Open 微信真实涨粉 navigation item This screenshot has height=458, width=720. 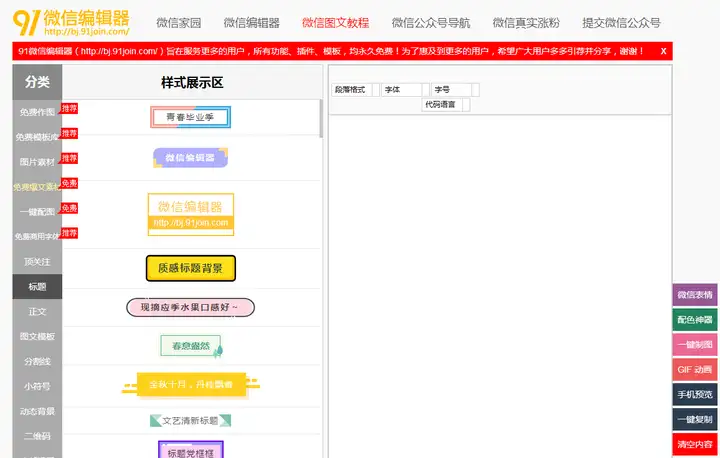pos(526,23)
